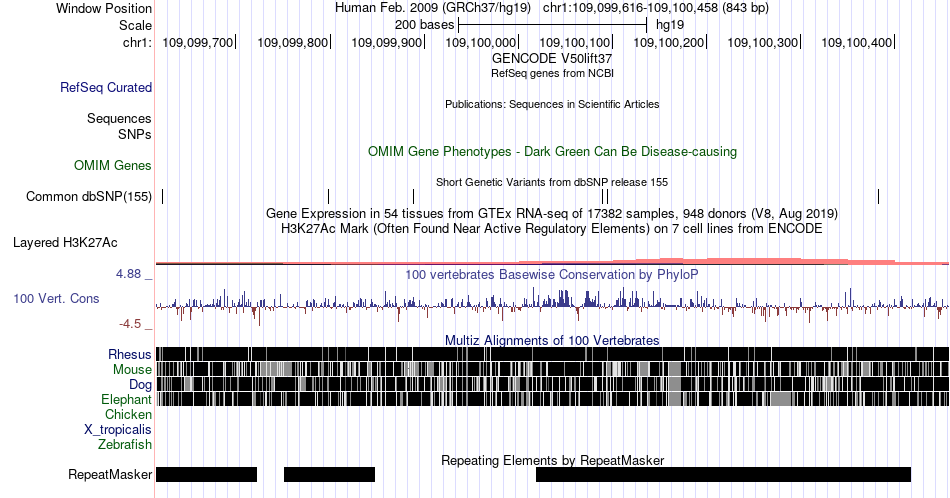The height and width of the screenshot is (498, 950).
Task: Select the Chicken alignment row label
Action: coord(128,414)
